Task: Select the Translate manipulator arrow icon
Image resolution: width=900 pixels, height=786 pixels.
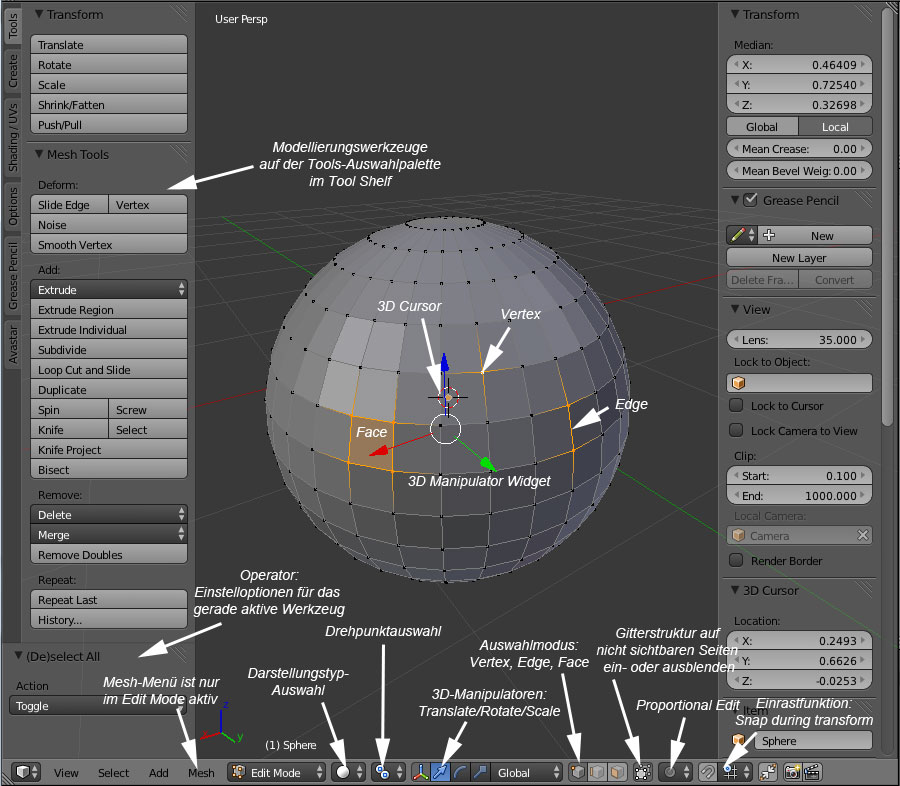Action: click(x=440, y=772)
